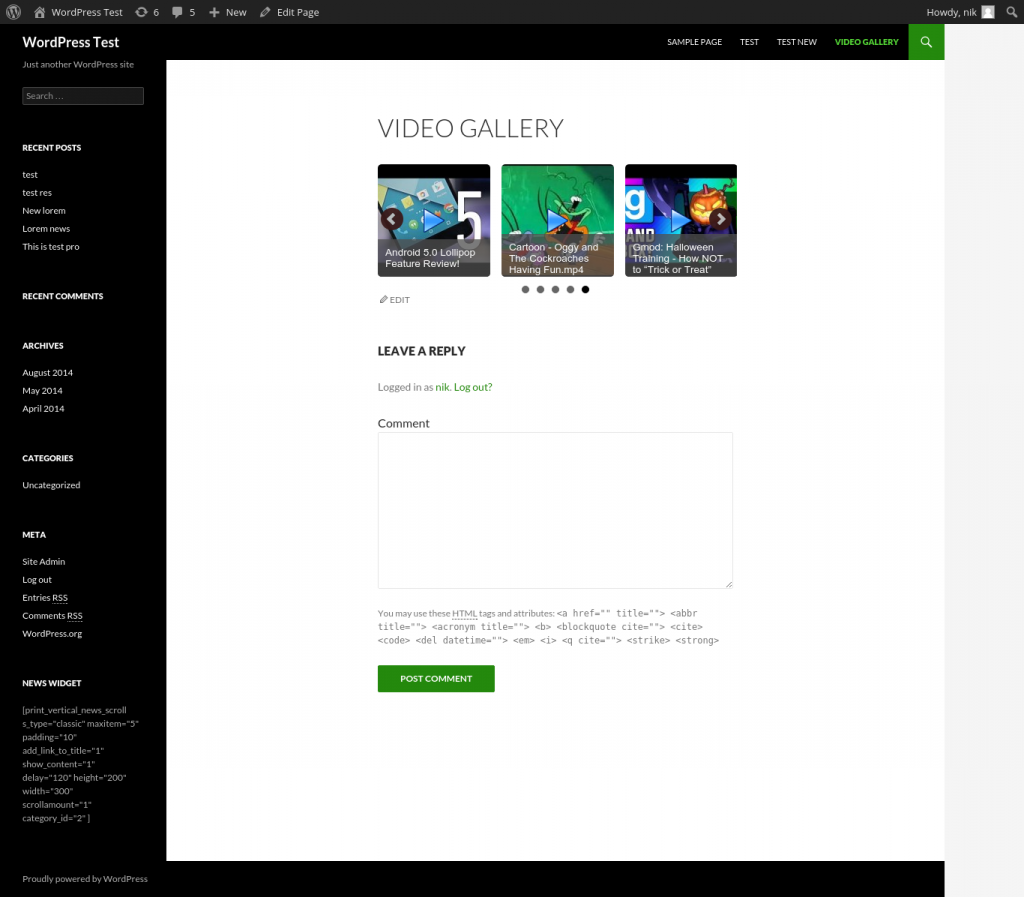Open the Uncategorized category link
Image resolution: width=1024 pixels, height=897 pixels.
(51, 485)
